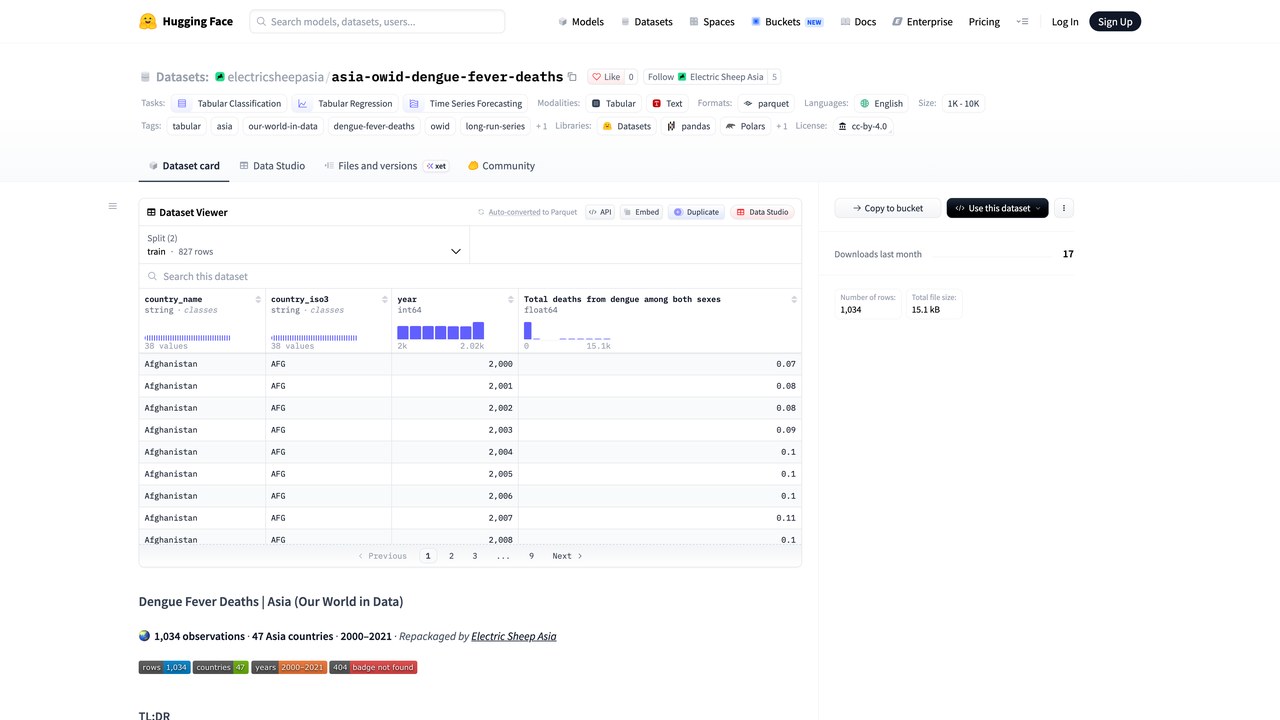
Task: Open Data Studio from the viewer header
Action: [762, 212]
